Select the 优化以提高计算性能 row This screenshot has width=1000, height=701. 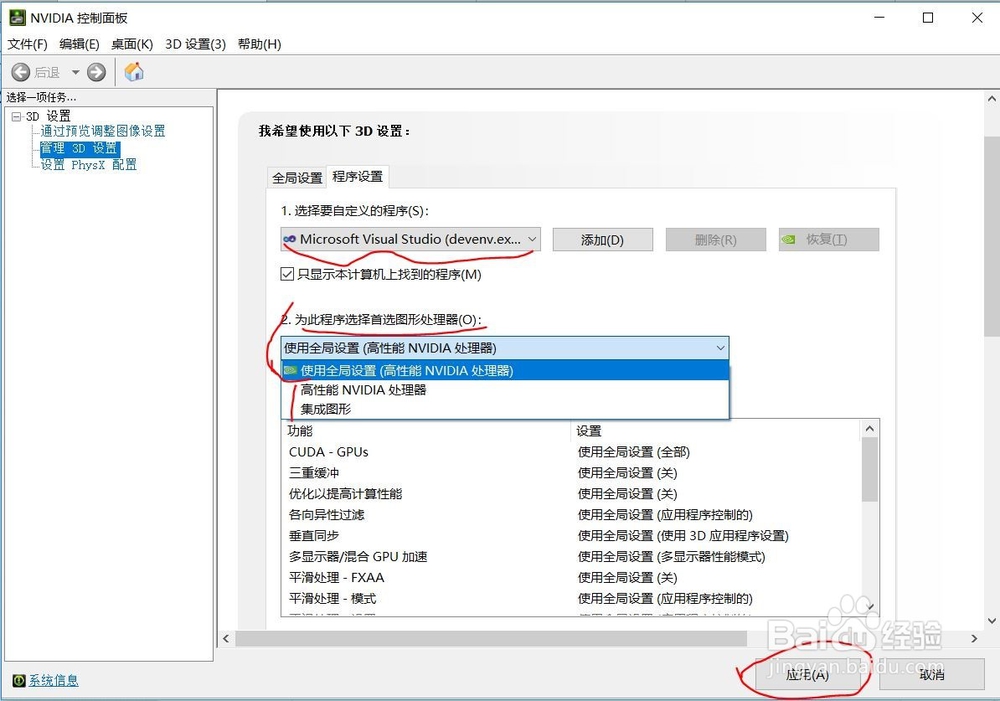point(571,494)
